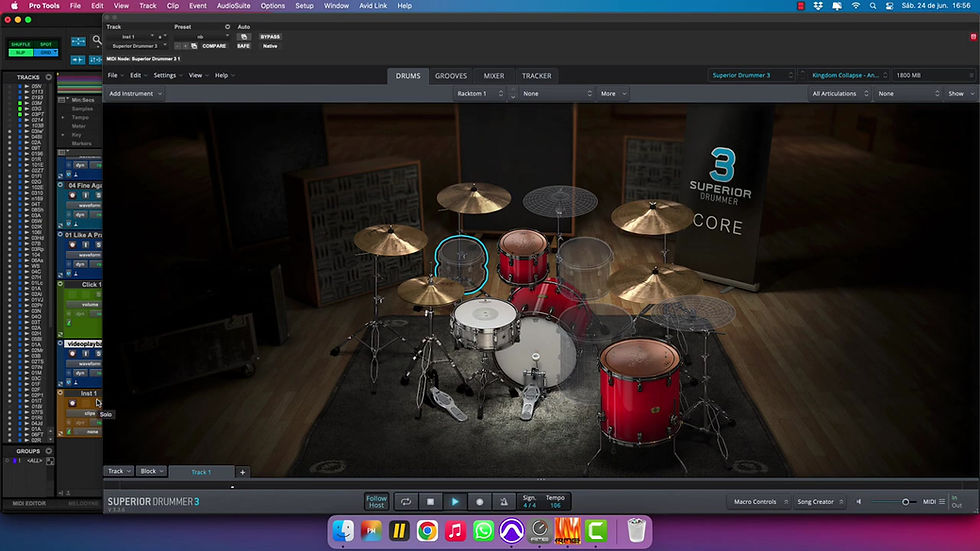Click the loop playback button

point(406,502)
